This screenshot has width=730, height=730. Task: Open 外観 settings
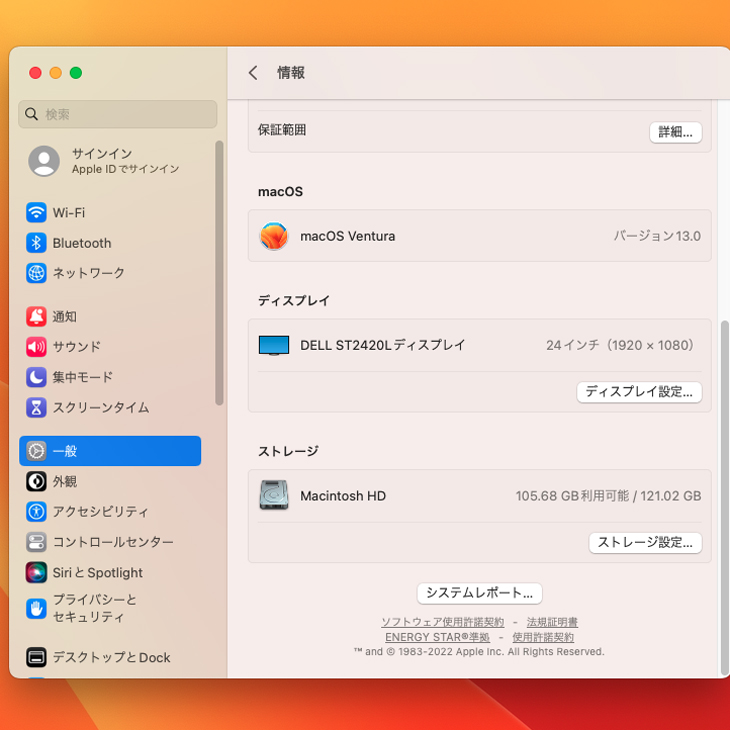(x=110, y=481)
